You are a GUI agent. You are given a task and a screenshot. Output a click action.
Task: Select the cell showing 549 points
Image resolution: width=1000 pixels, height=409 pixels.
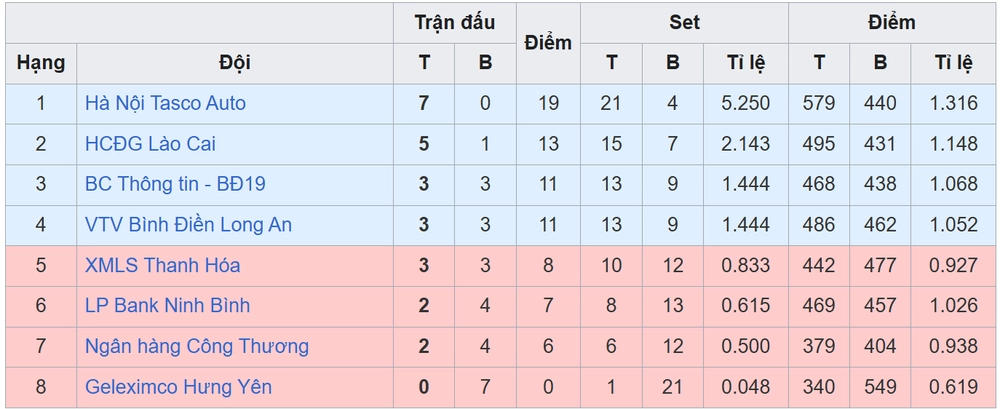[880, 387]
